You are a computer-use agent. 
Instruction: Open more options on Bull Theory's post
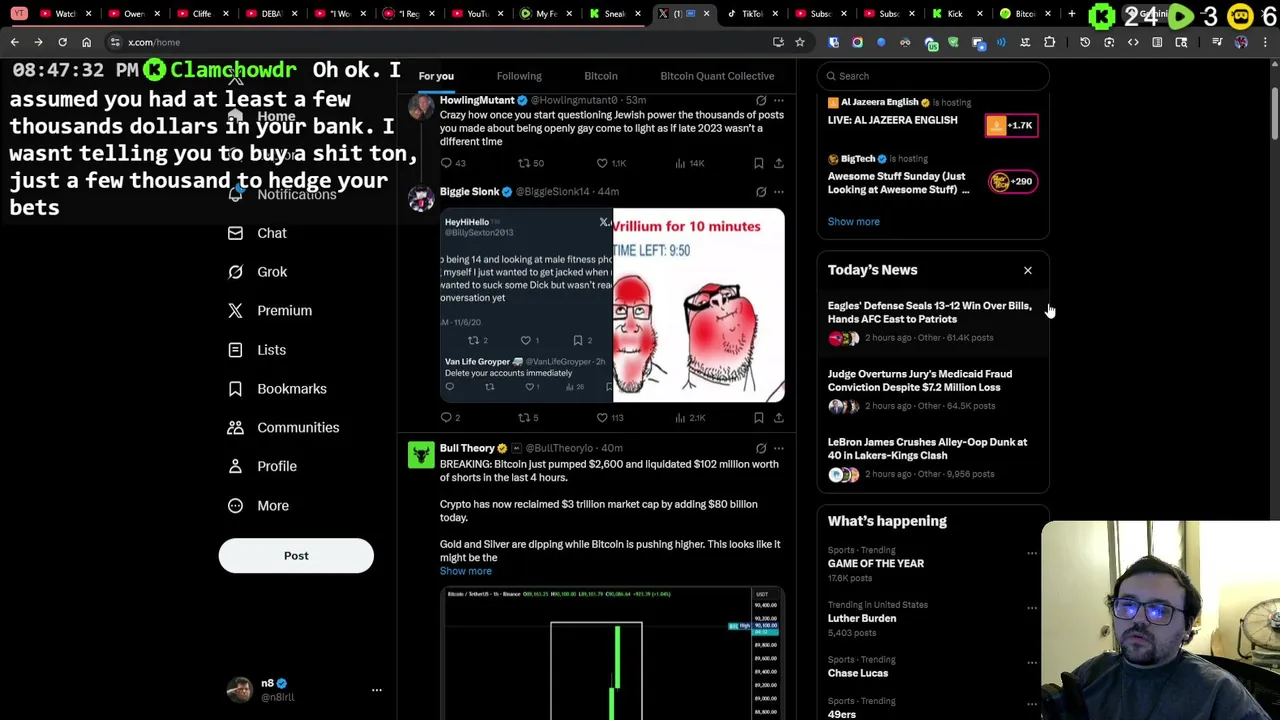pyautogui.click(x=779, y=449)
